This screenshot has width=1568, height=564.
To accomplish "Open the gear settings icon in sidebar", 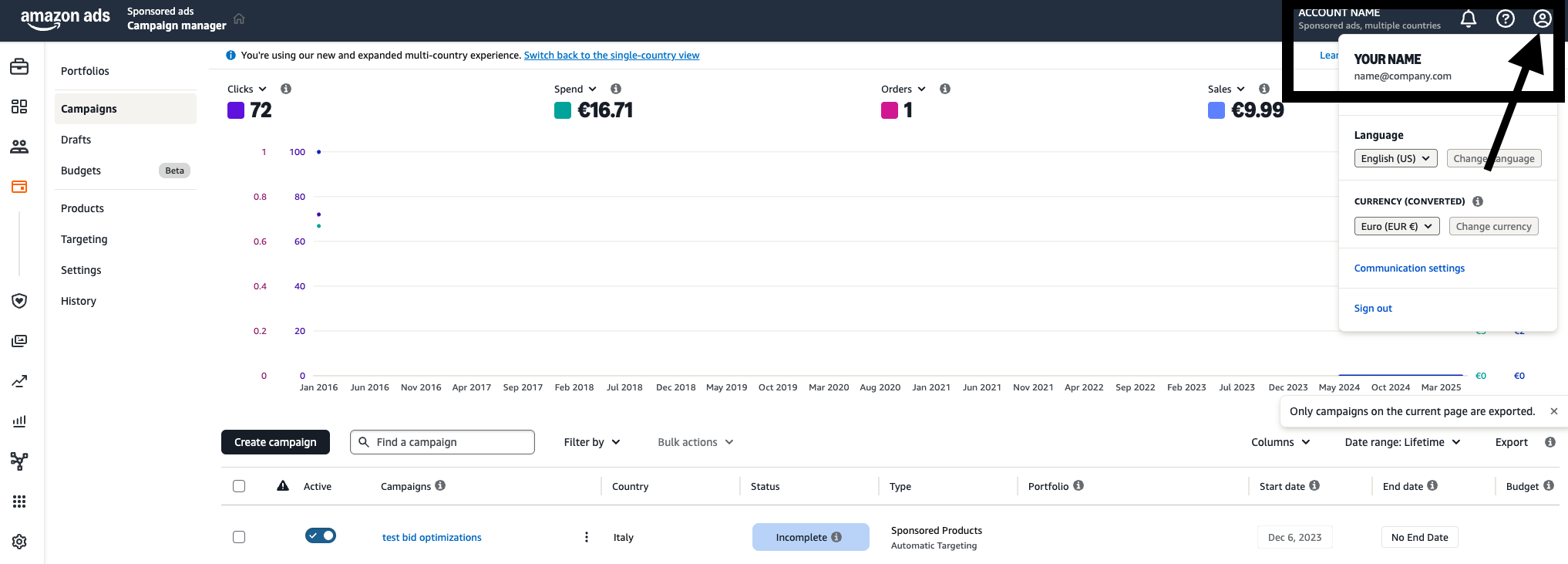I will click(19, 542).
